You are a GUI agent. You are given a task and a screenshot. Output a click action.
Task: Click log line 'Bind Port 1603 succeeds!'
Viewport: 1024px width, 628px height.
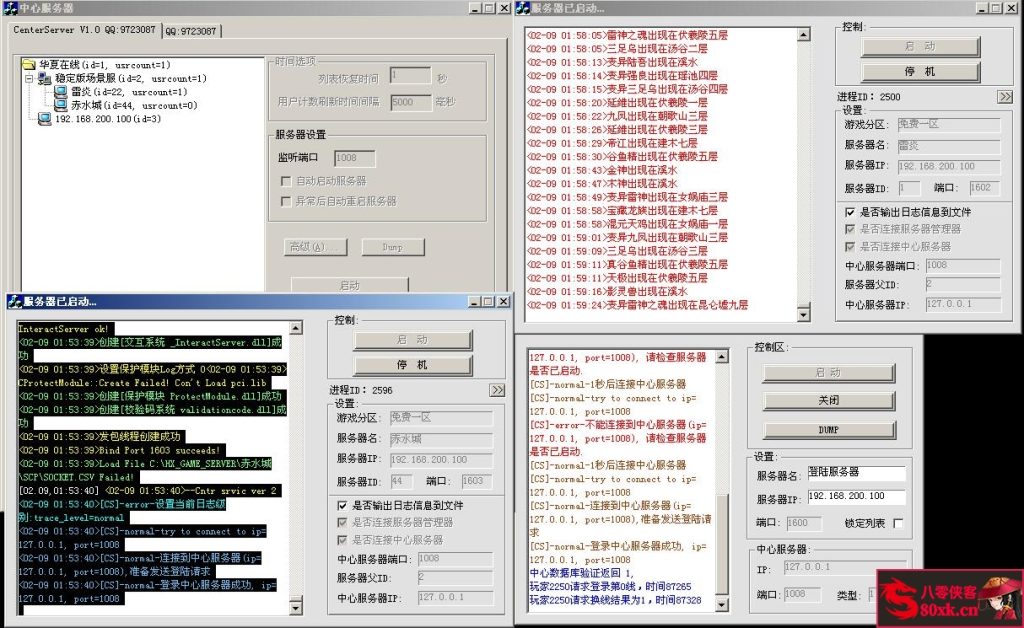[x=120, y=450]
